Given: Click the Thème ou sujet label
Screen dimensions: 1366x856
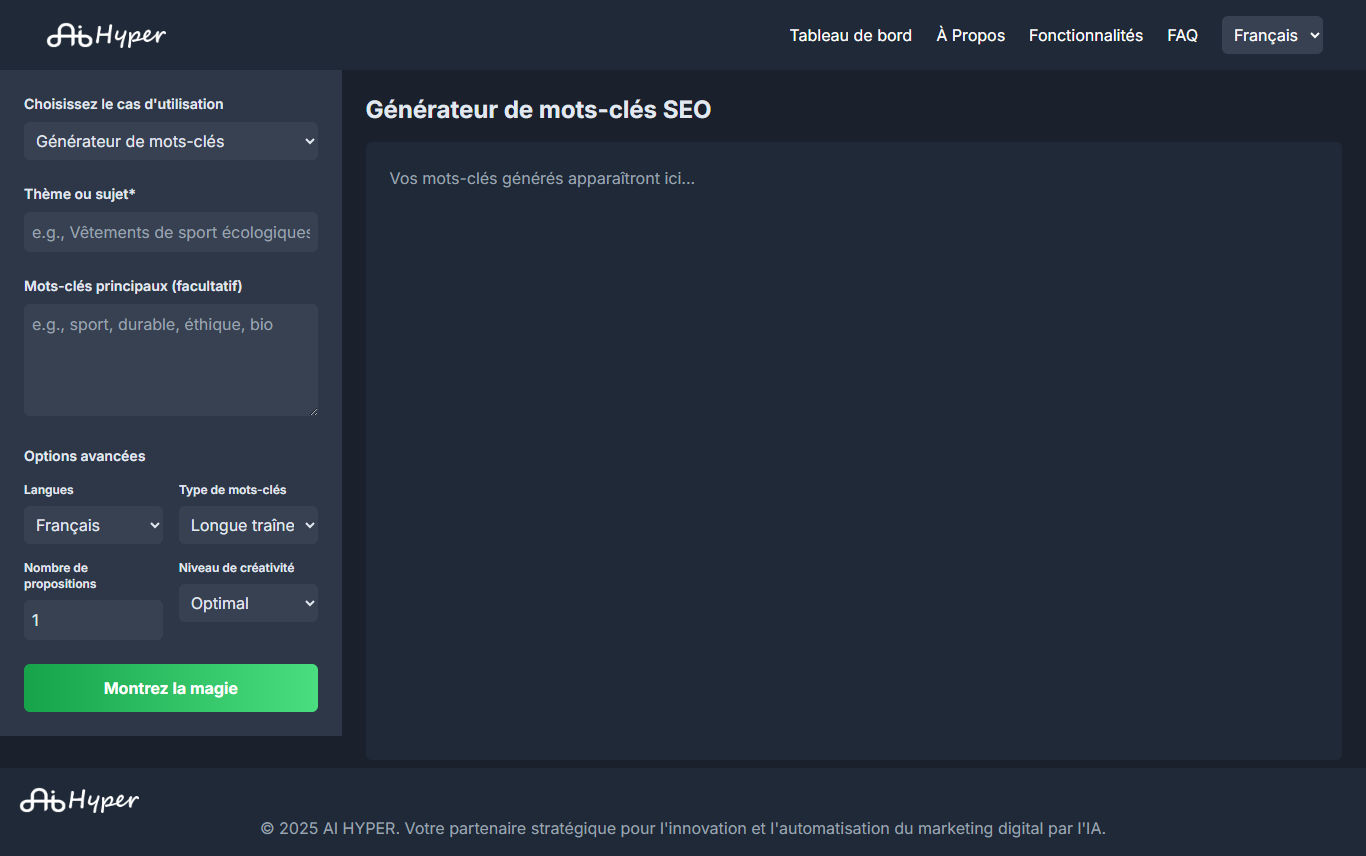Looking at the screenshot, I should coord(80,194).
